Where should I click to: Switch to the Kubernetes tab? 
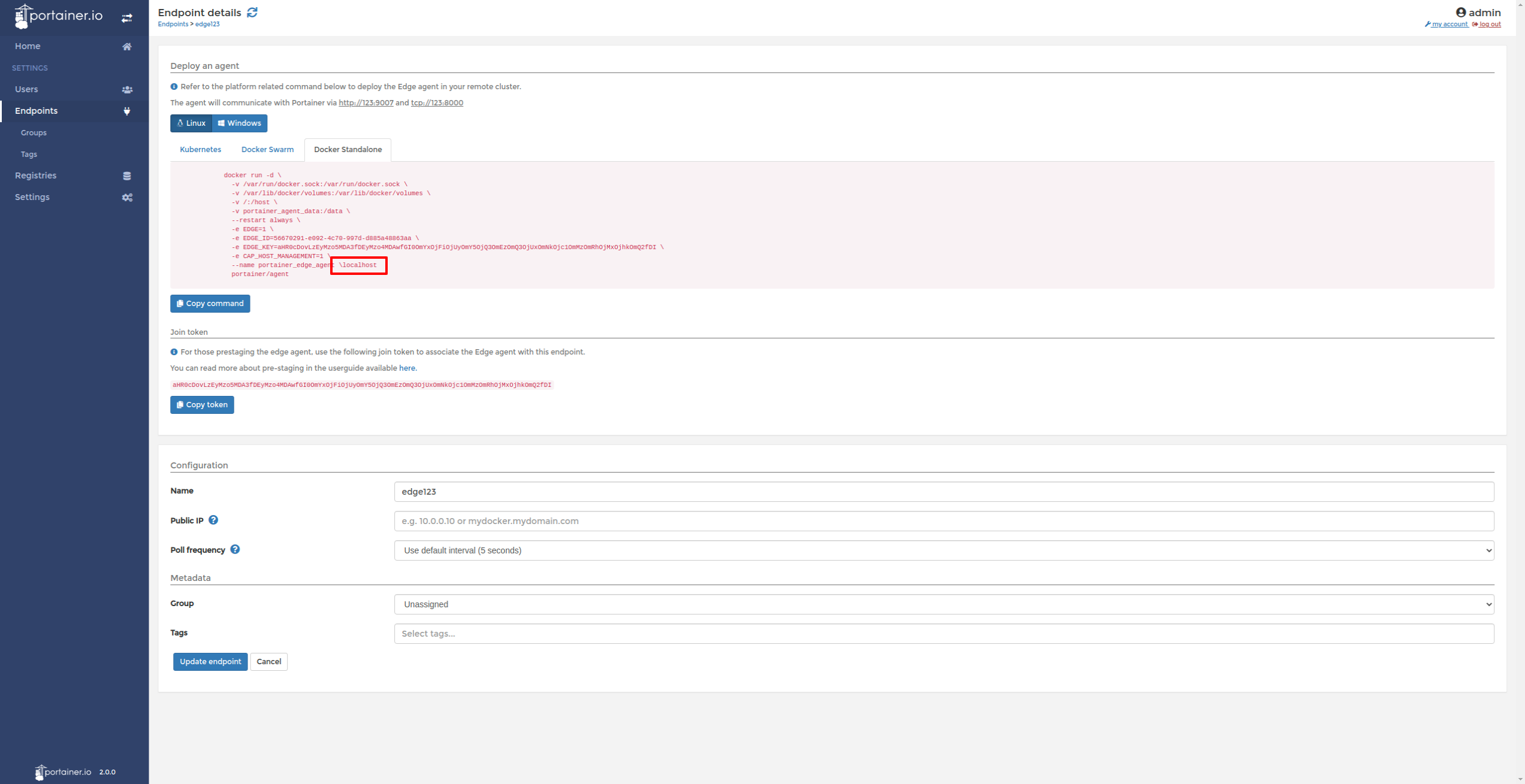pos(200,149)
